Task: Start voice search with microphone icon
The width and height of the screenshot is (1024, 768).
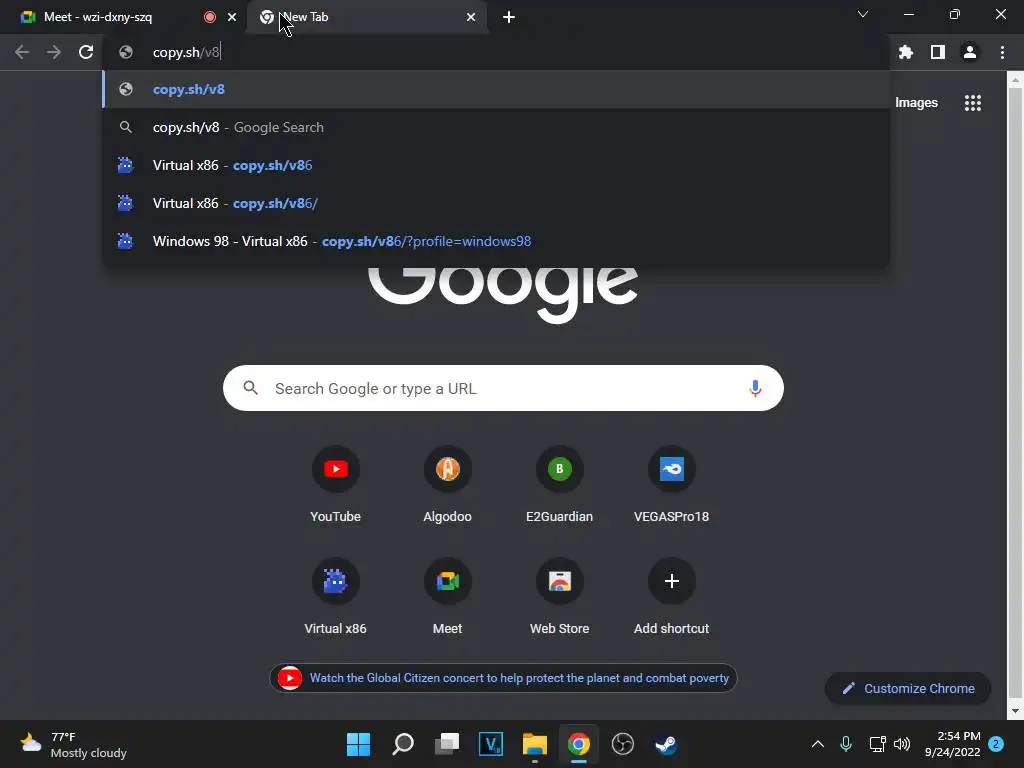Action: pos(755,389)
